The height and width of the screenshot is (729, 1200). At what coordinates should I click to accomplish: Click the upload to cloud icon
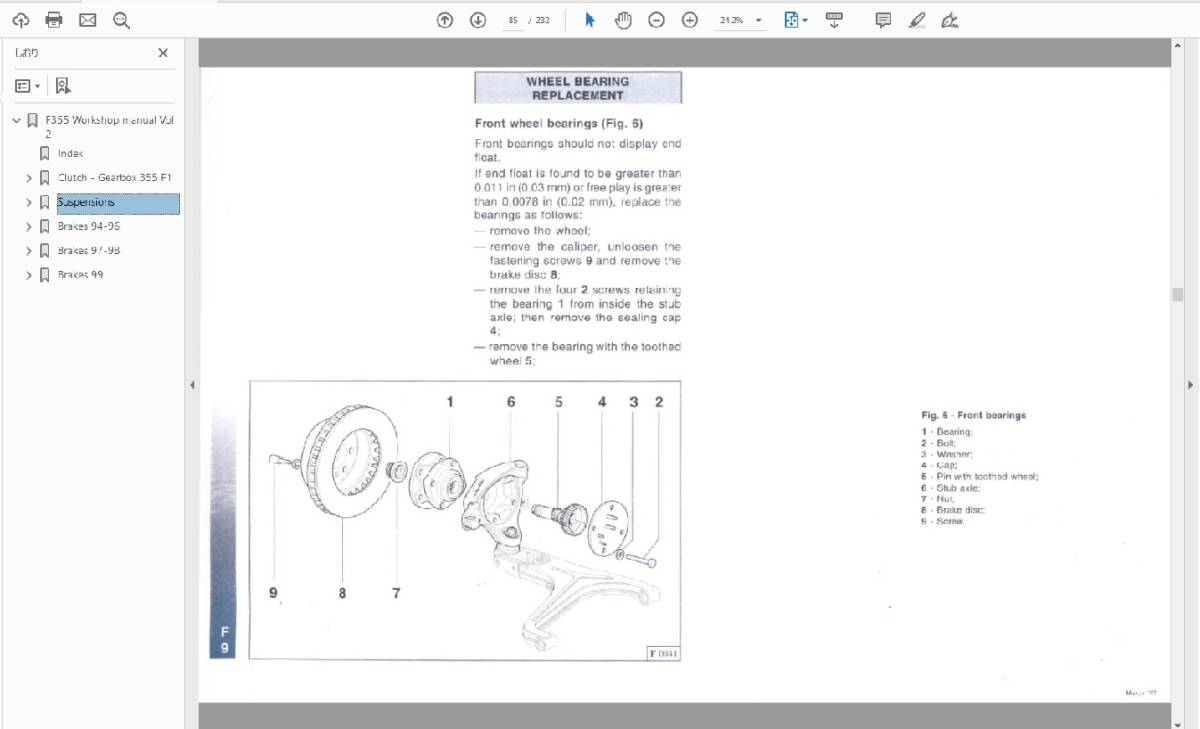(22, 20)
